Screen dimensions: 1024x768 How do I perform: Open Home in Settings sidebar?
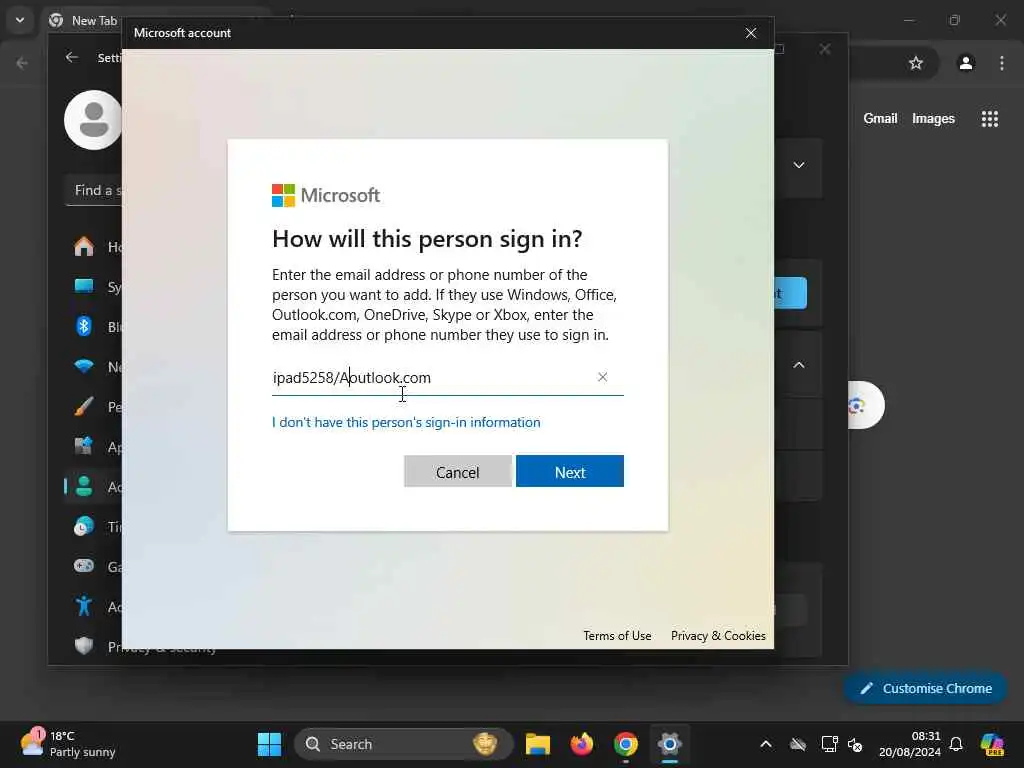click(84, 247)
